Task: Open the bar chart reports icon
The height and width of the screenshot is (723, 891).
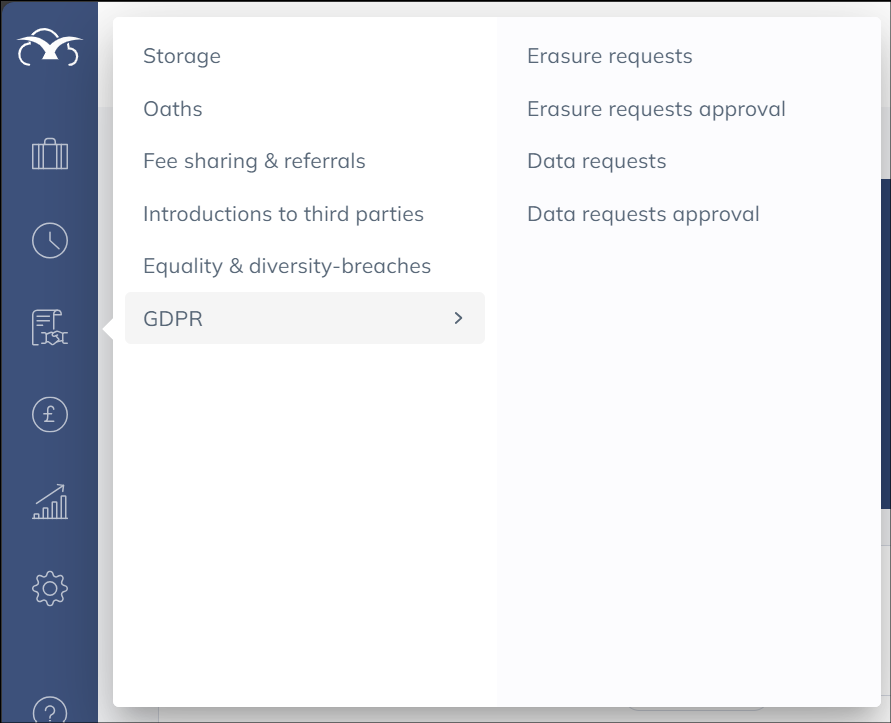Action: click(50, 502)
